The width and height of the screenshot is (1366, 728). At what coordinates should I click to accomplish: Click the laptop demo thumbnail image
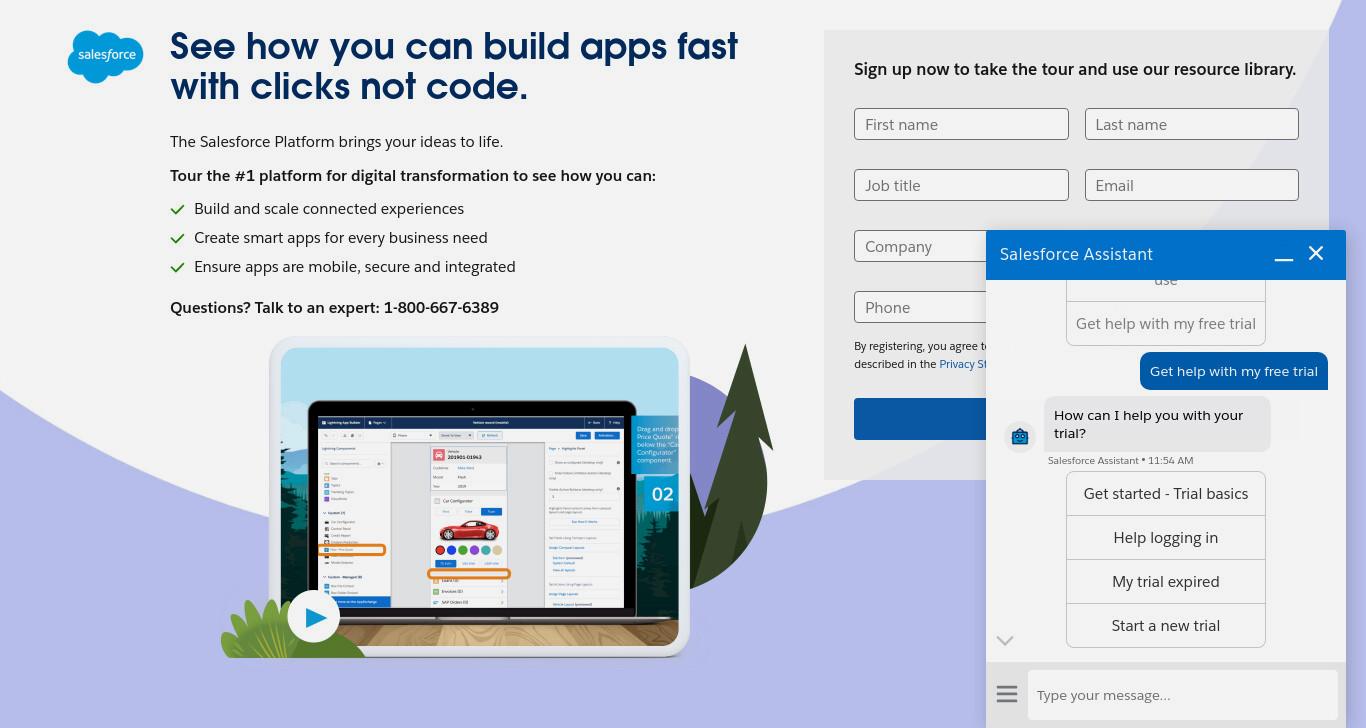(x=480, y=496)
